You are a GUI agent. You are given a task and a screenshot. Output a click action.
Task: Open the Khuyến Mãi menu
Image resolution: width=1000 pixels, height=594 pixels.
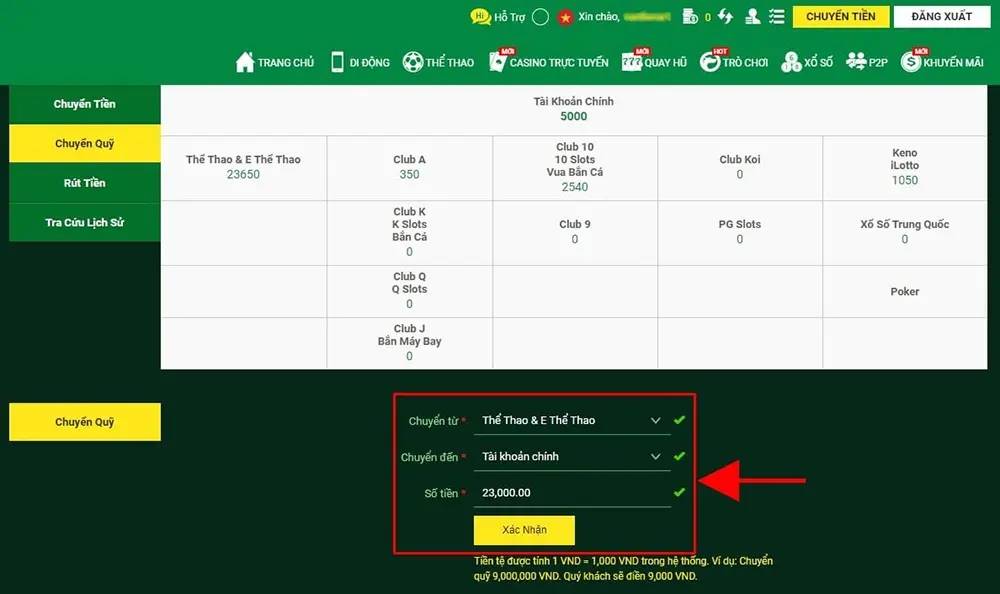943,63
